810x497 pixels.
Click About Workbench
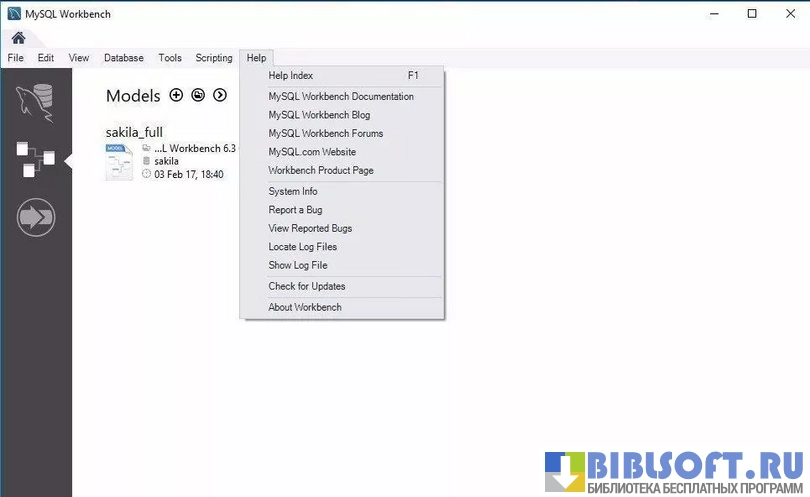(305, 308)
